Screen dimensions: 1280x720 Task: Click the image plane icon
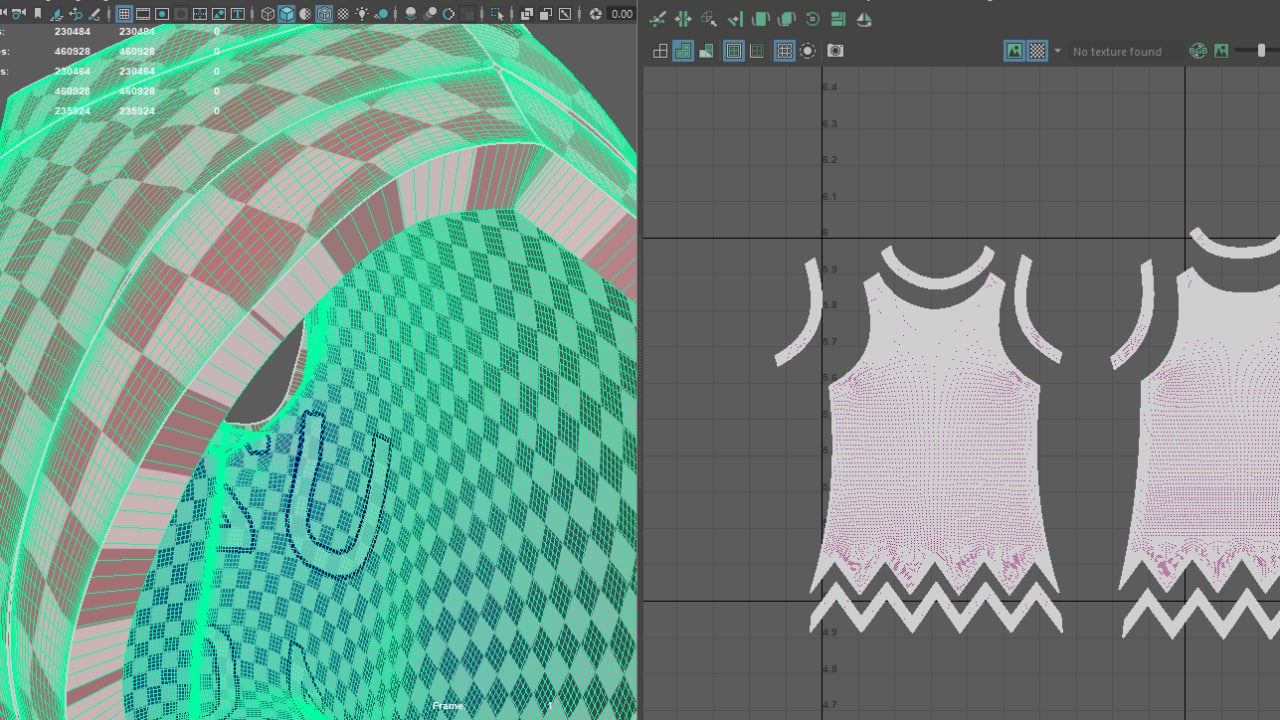click(x=56, y=14)
